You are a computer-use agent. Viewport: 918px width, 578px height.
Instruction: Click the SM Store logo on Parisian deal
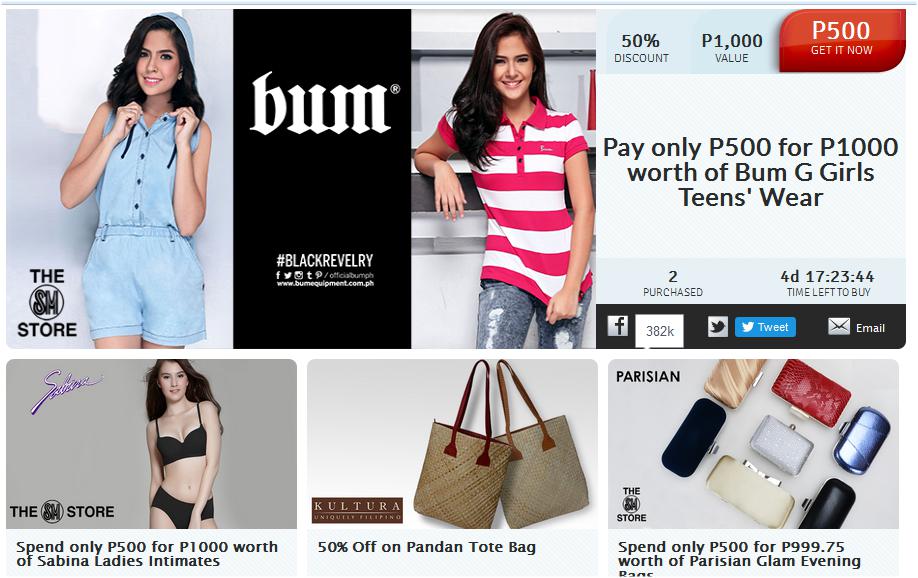coord(631,504)
